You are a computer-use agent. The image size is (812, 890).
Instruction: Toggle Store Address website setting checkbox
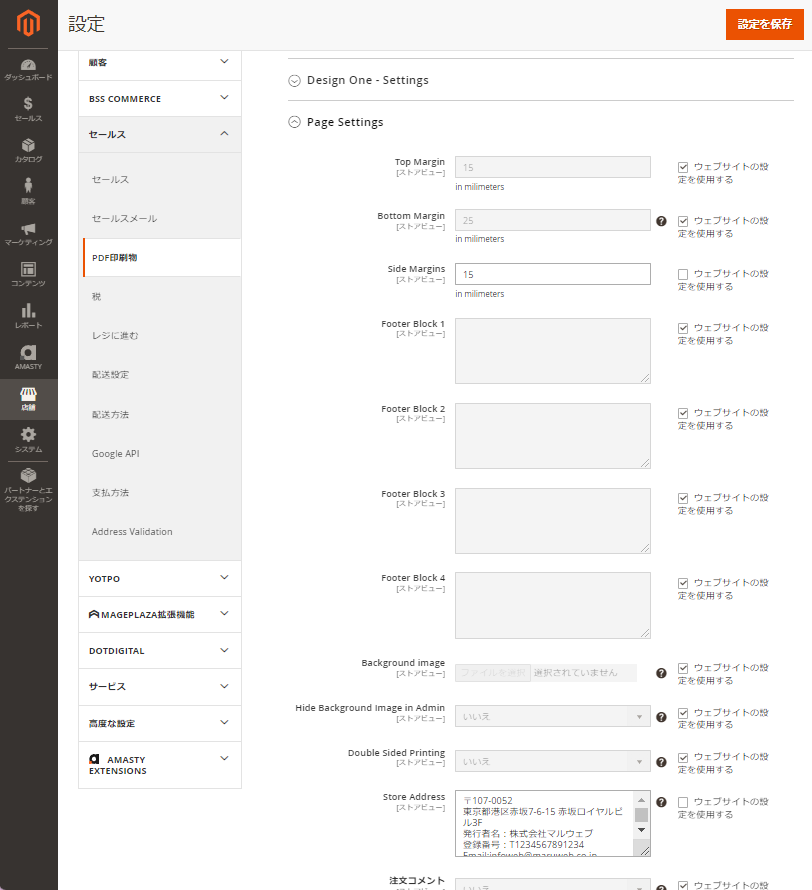coord(683,802)
